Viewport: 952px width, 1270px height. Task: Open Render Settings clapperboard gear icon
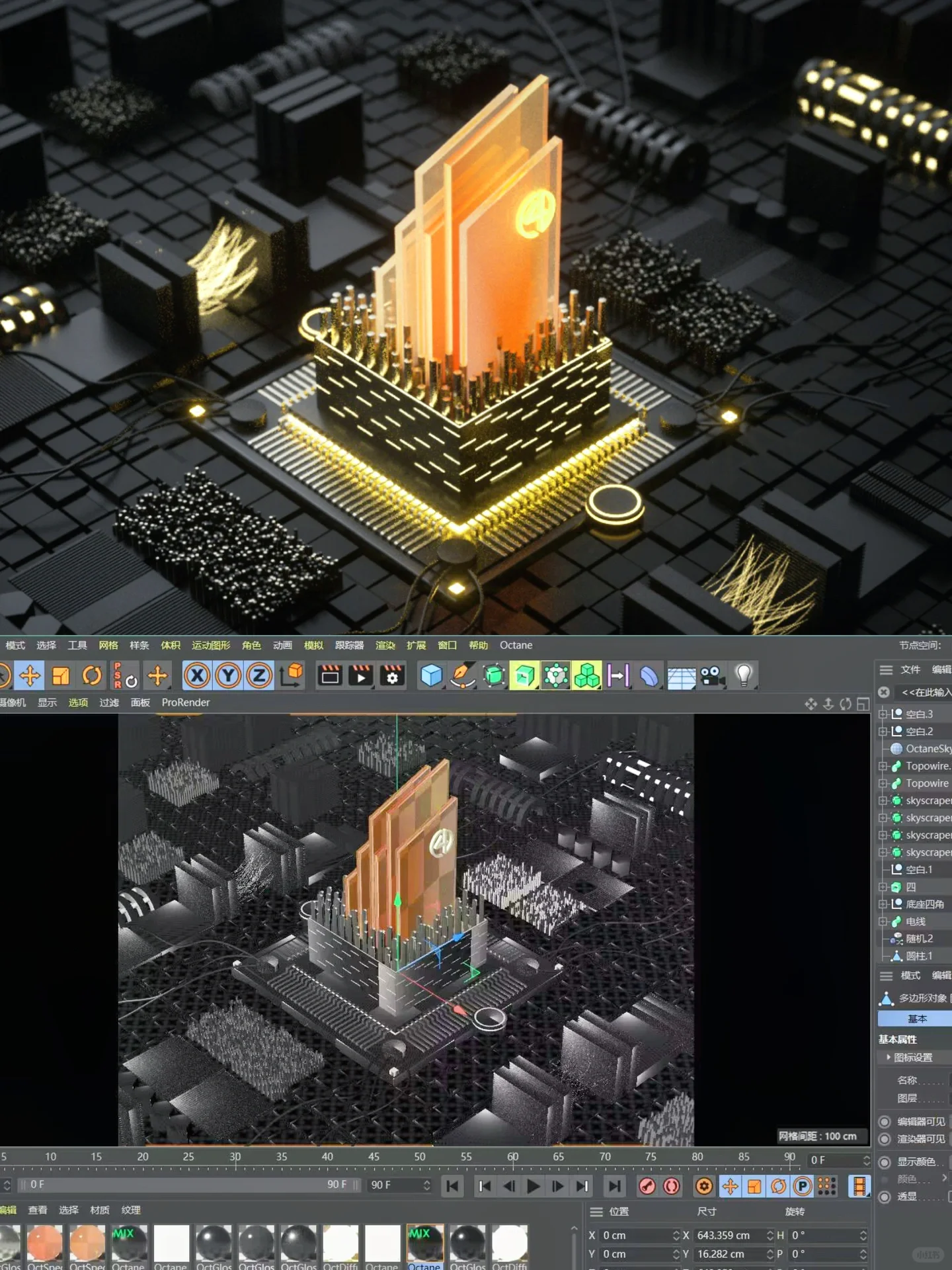pyautogui.click(x=392, y=675)
